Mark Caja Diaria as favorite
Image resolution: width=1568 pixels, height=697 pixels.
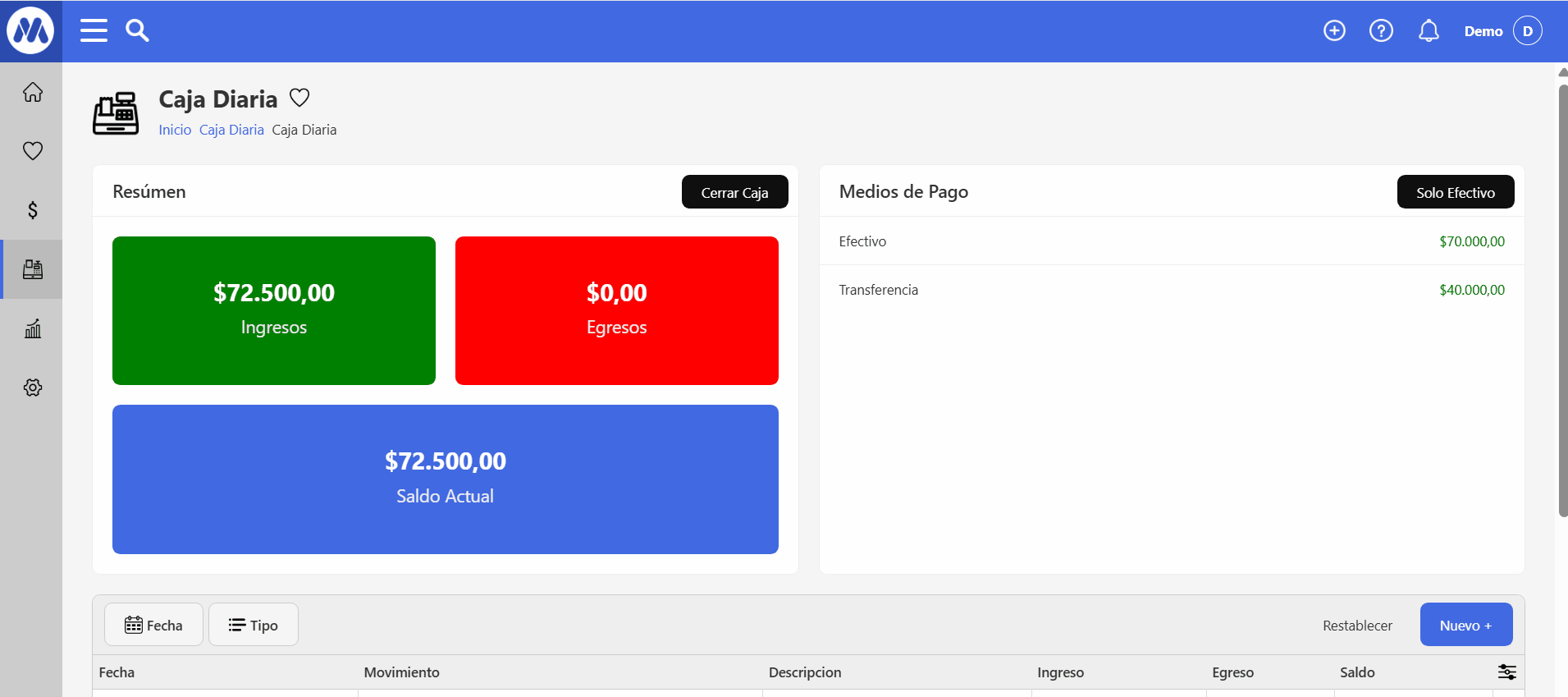pyautogui.click(x=299, y=98)
